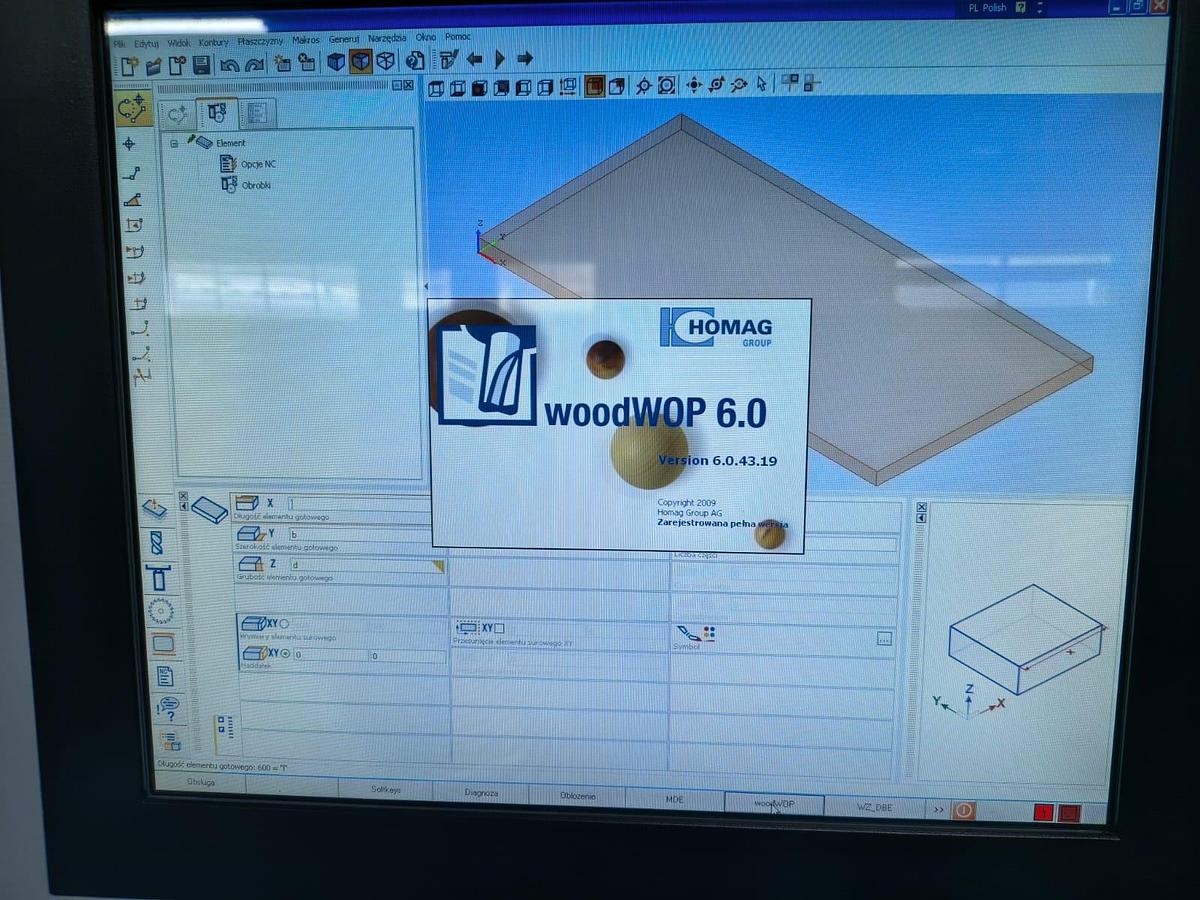Click the left arrow toolbar icon

(475, 59)
